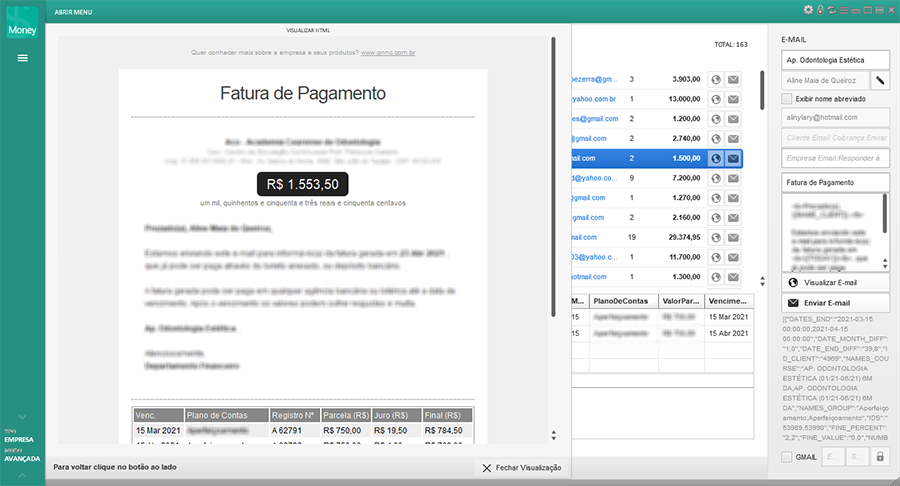Click the alinylary@hotmail.com email field
900x486 pixels.
[835, 117]
